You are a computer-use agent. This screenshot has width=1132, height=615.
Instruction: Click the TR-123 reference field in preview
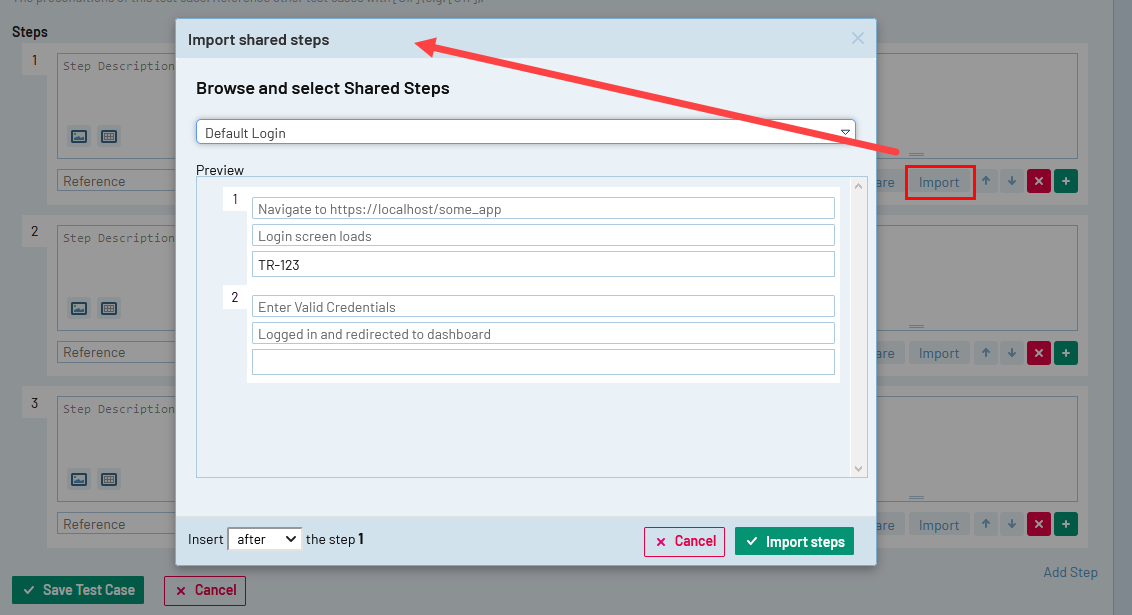pos(542,264)
